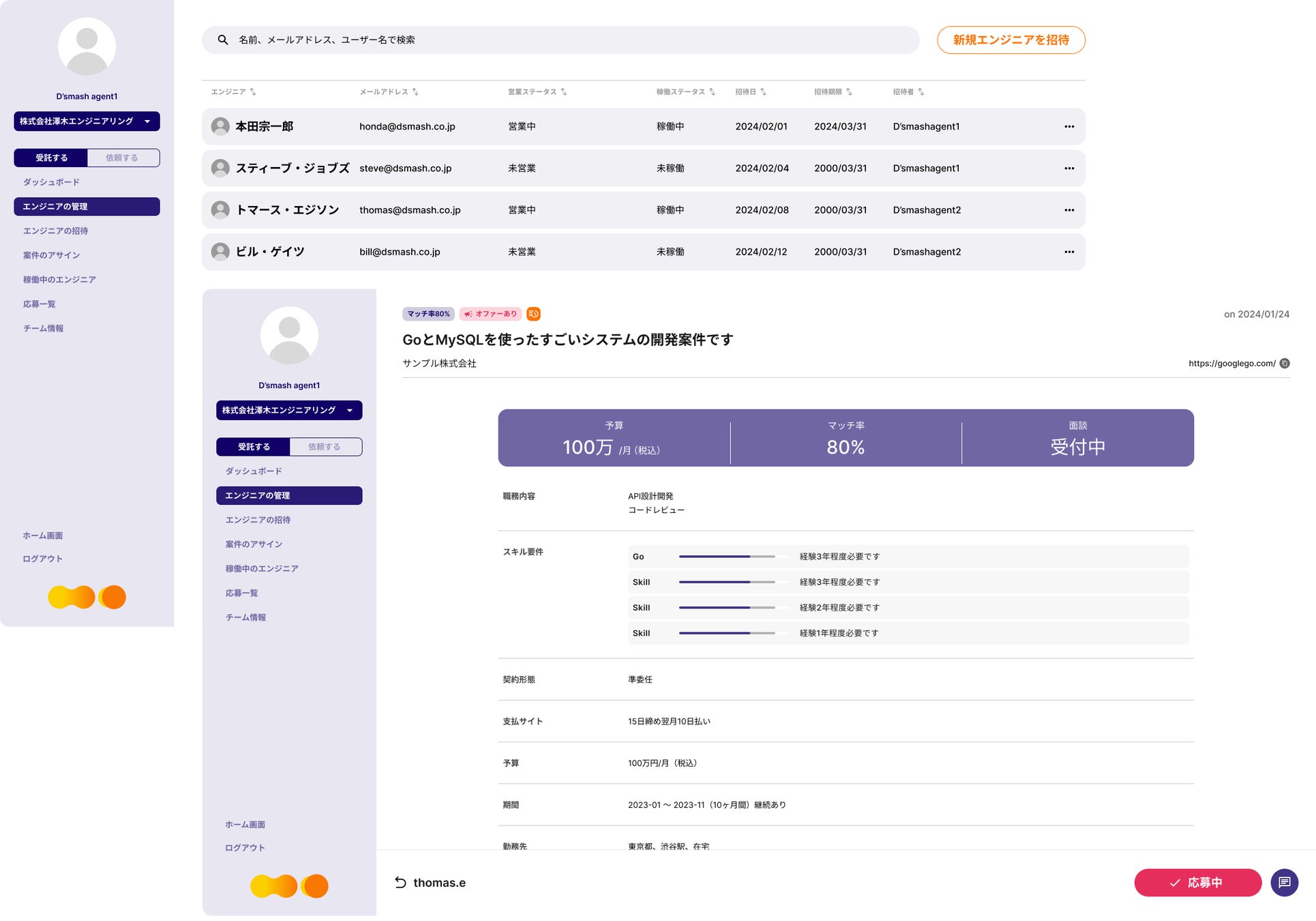The height and width of the screenshot is (921, 1316).
Task: Open three-dot menu for 本田宗一郎 row
Action: [x=1068, y=127]
